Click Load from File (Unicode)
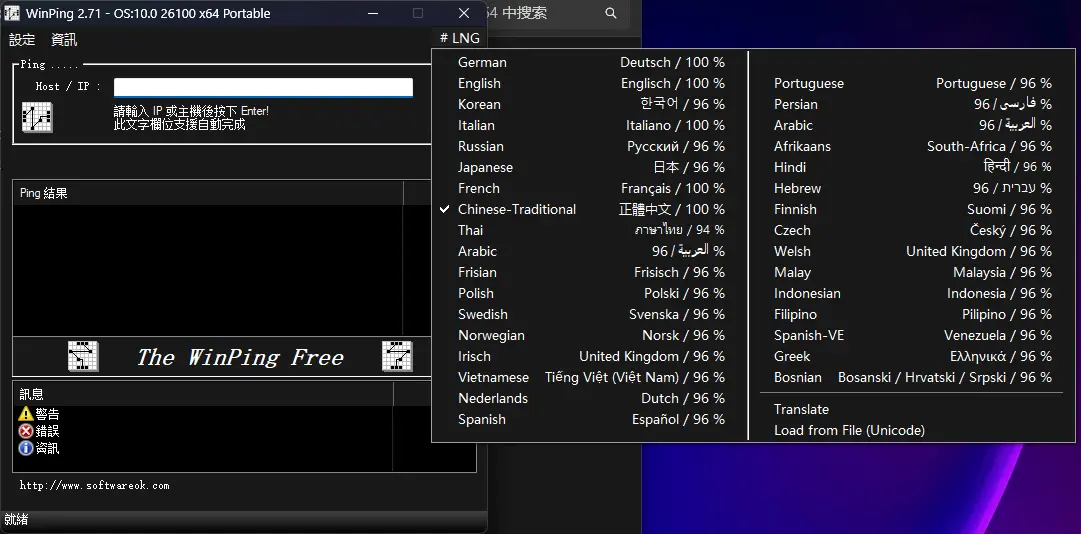 point(911,431)
